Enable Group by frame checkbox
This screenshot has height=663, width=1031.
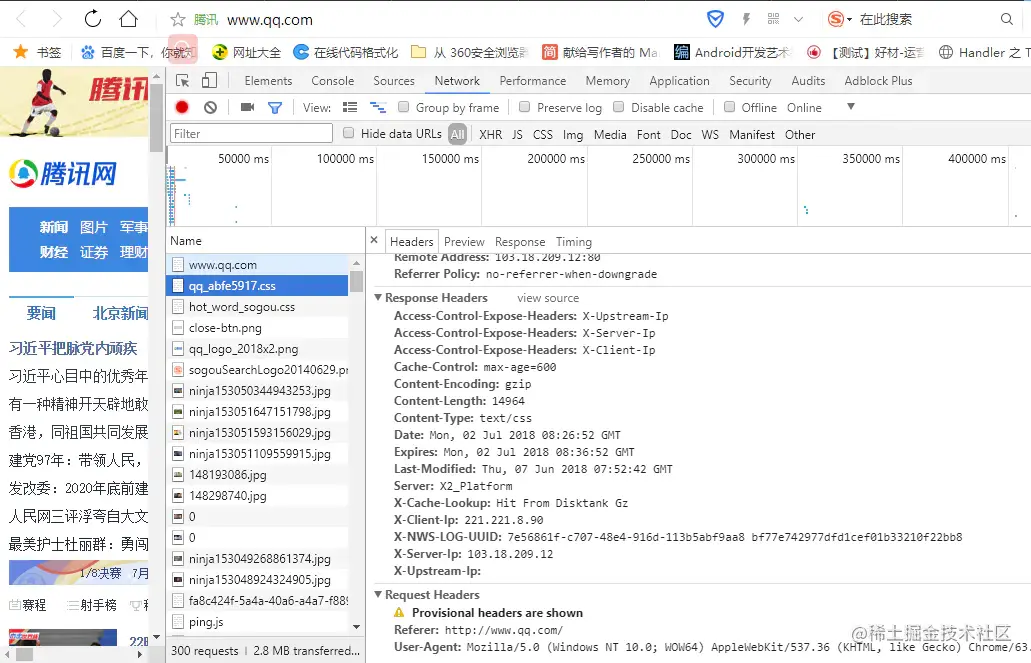pyautogui.click(x=404, y=107)
